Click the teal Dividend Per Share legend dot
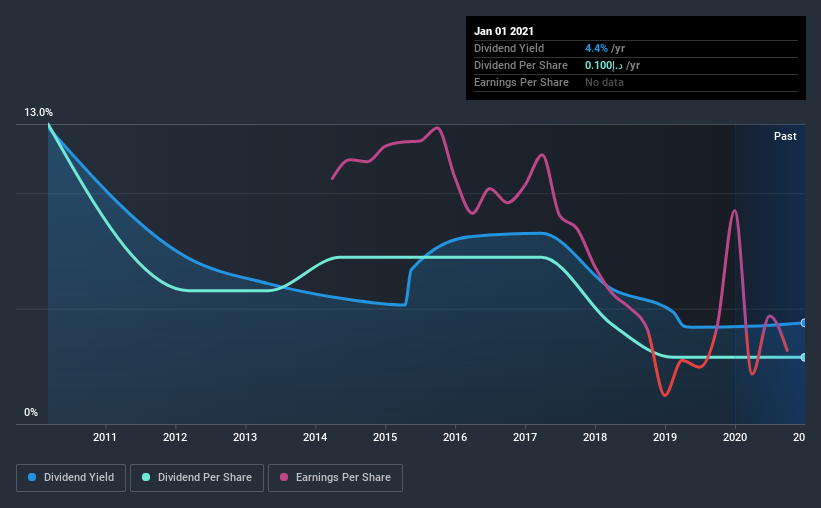This screenshot has height=508, width=821. coord(146,477)
